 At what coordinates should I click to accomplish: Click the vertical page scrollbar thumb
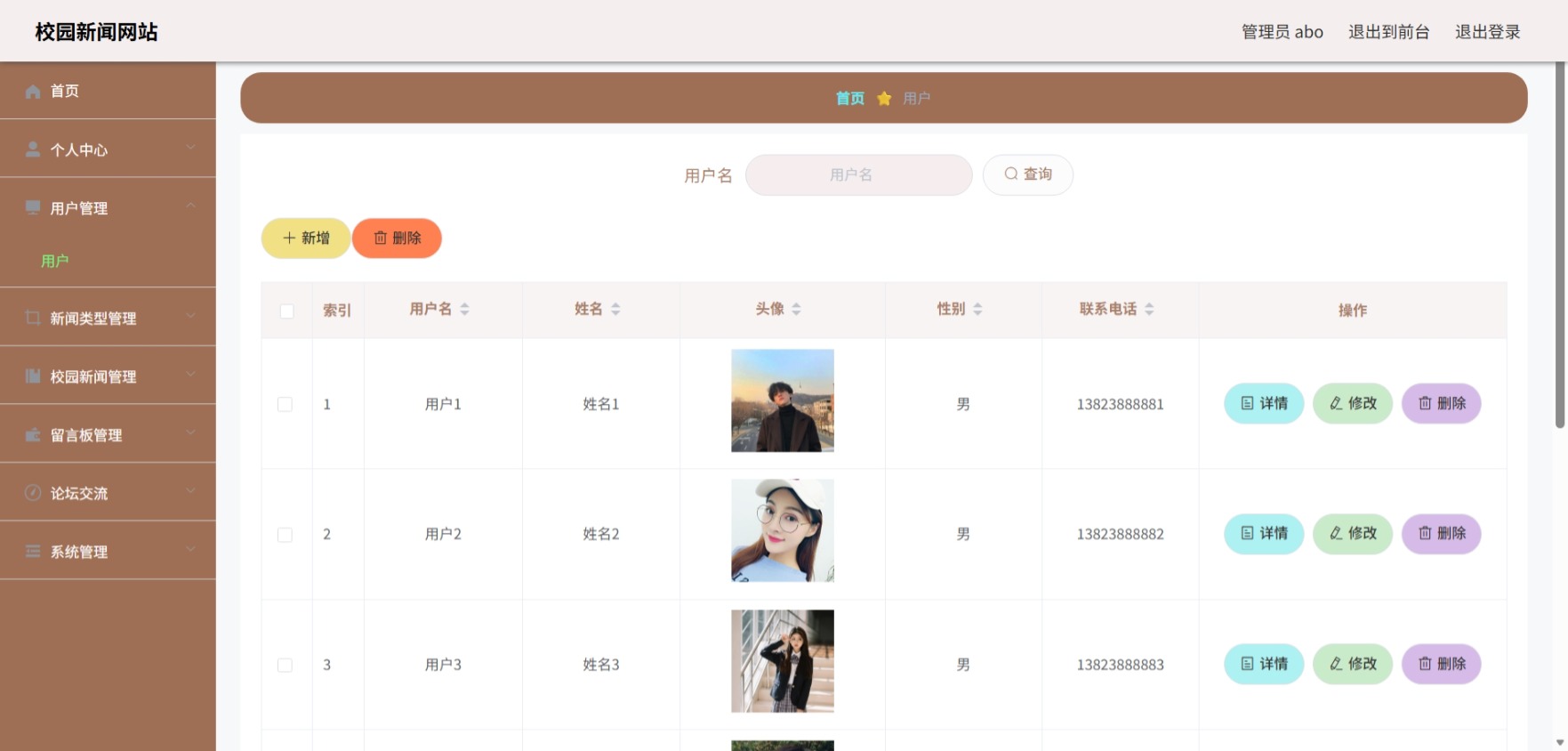(x=1560, y=245)
